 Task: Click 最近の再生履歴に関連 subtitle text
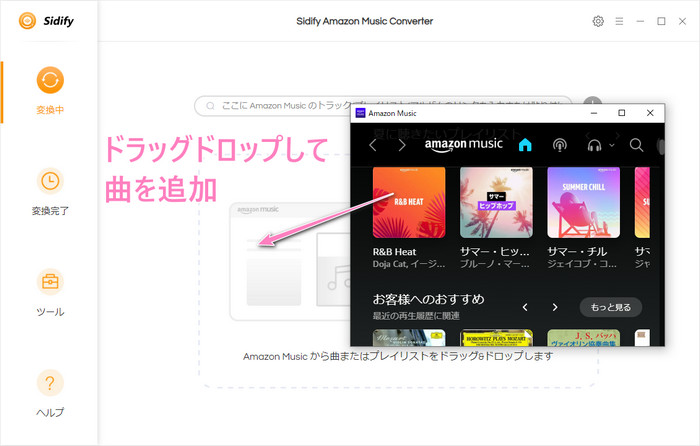click(x=416, y=316)
